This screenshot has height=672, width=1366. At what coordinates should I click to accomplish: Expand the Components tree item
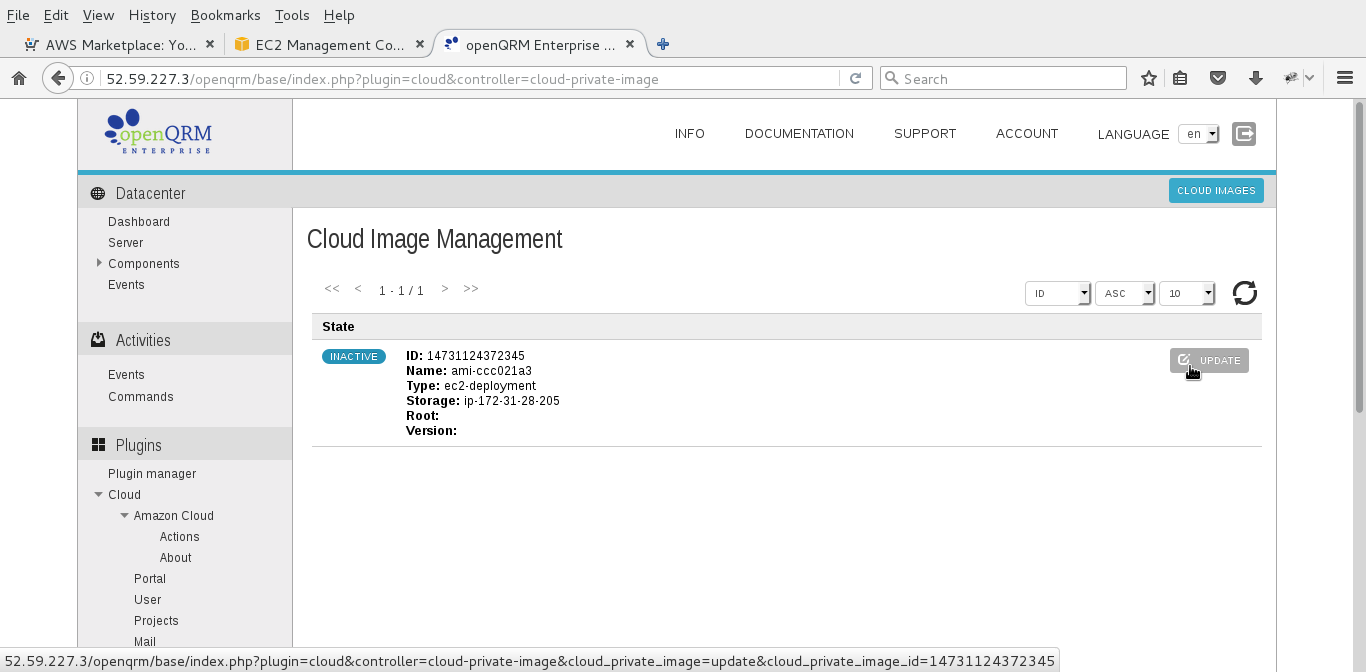click(99, 263)
